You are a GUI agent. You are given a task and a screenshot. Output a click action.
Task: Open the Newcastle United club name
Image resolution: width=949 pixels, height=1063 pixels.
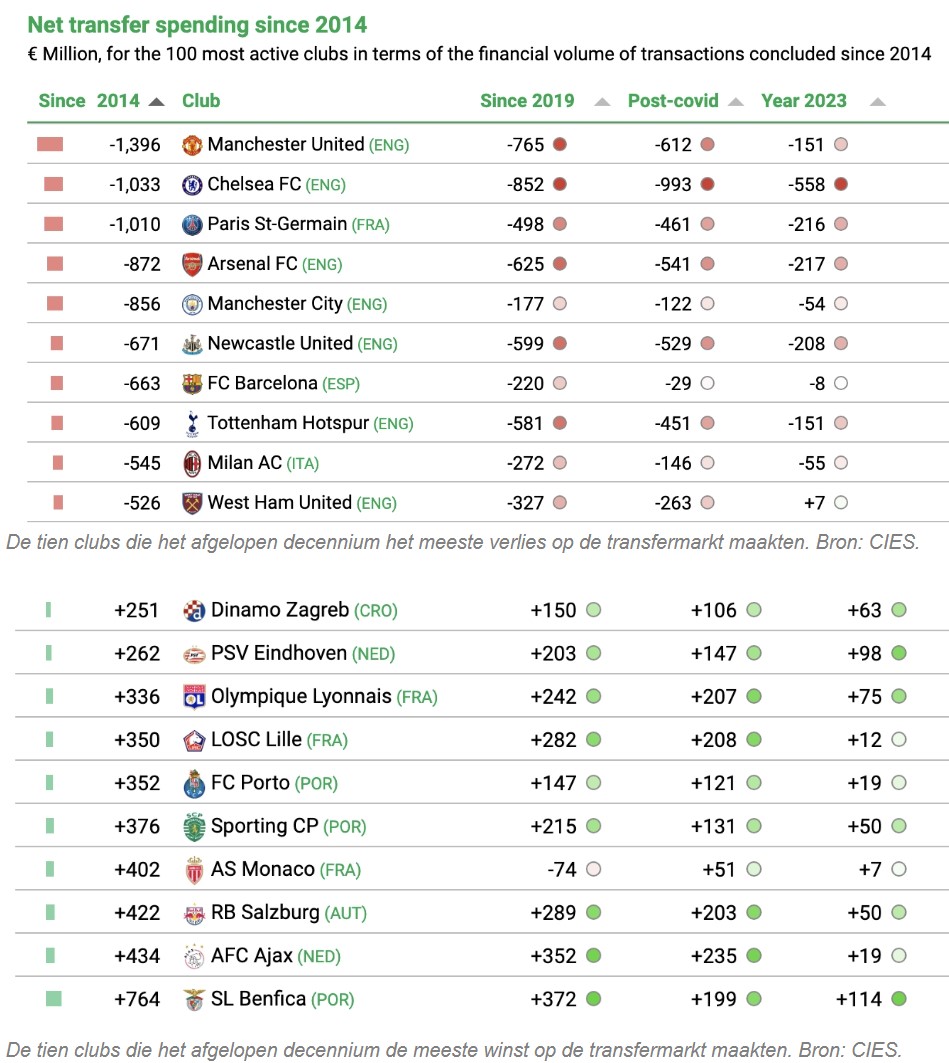point(280,344)
